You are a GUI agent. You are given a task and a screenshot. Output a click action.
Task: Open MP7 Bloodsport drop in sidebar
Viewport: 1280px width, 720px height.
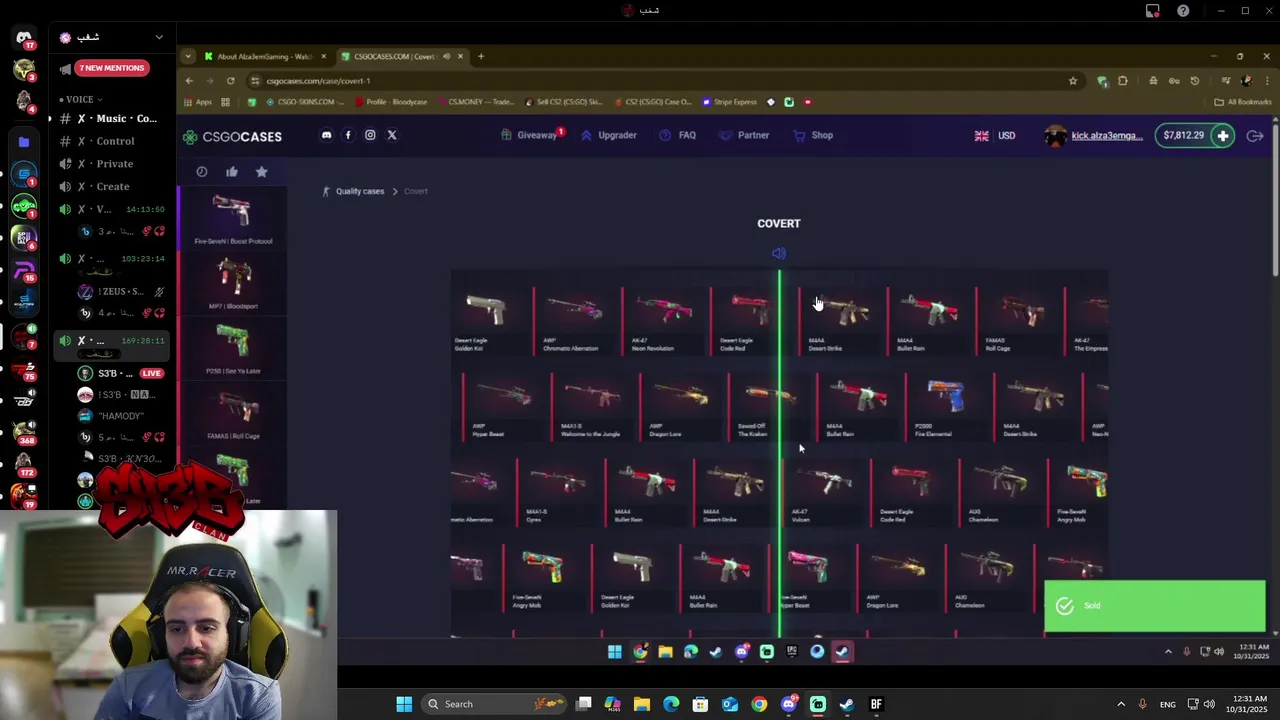point(233,284)
